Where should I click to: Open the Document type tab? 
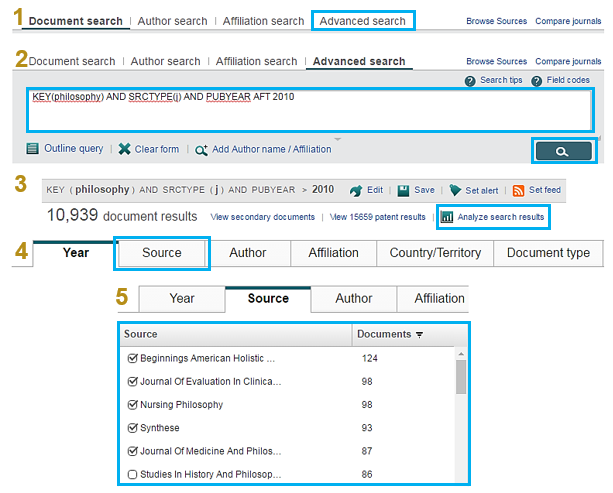click(x=548, y=253)
